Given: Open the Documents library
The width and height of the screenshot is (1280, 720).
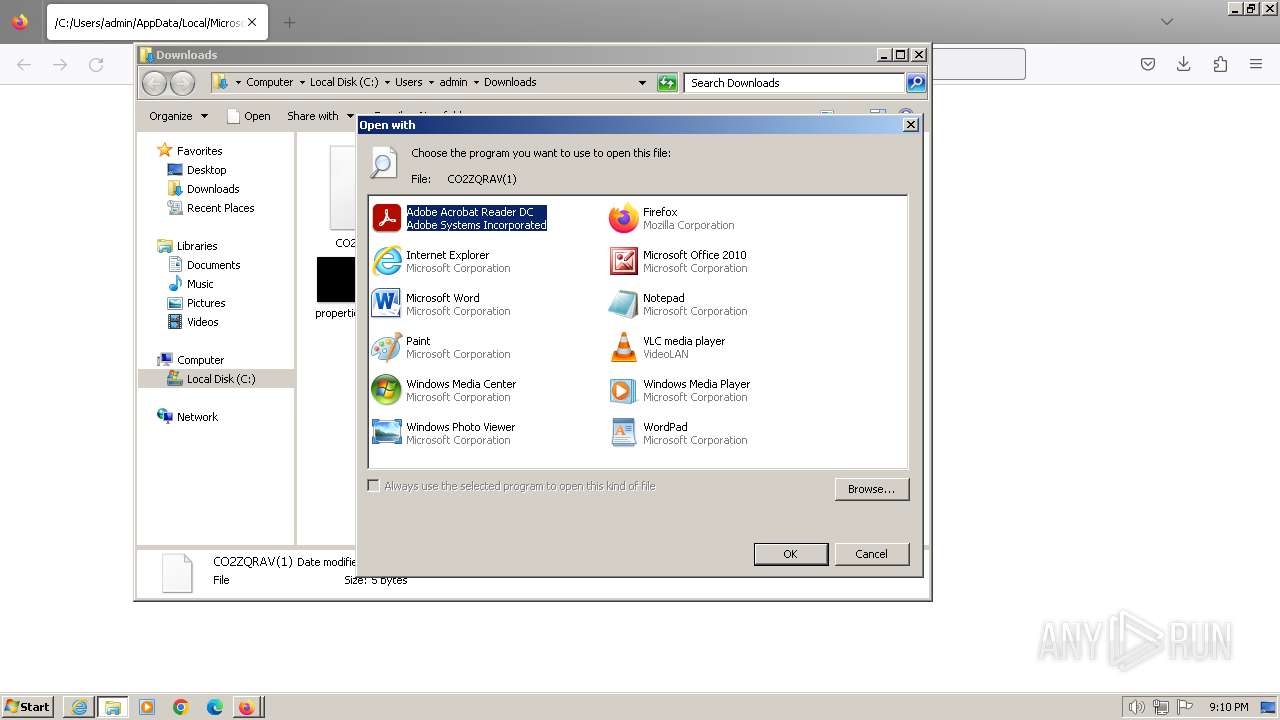Looking at the screenshot, I should [x=213, y=265].
